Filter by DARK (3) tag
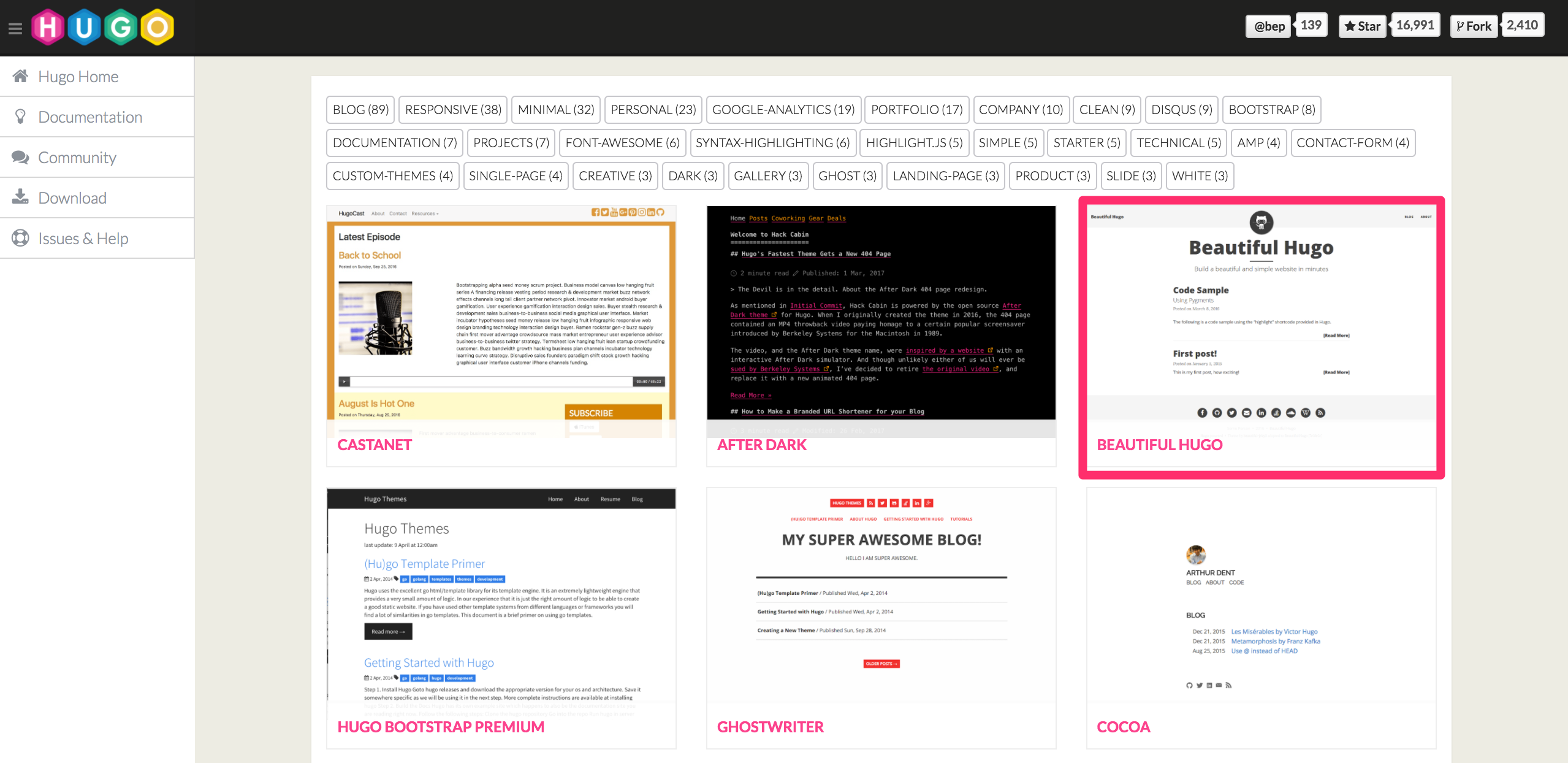 click(x=693, y=176)
